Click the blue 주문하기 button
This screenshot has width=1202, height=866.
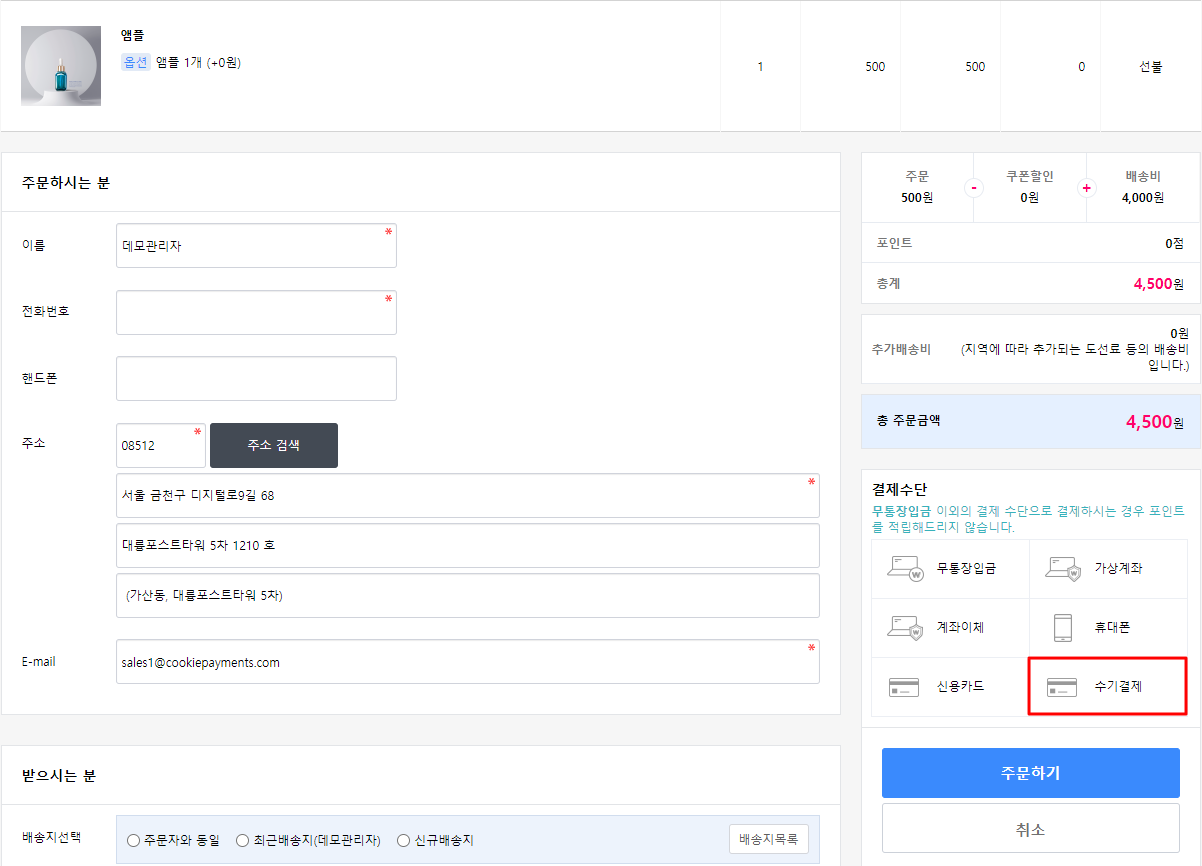1030,773
